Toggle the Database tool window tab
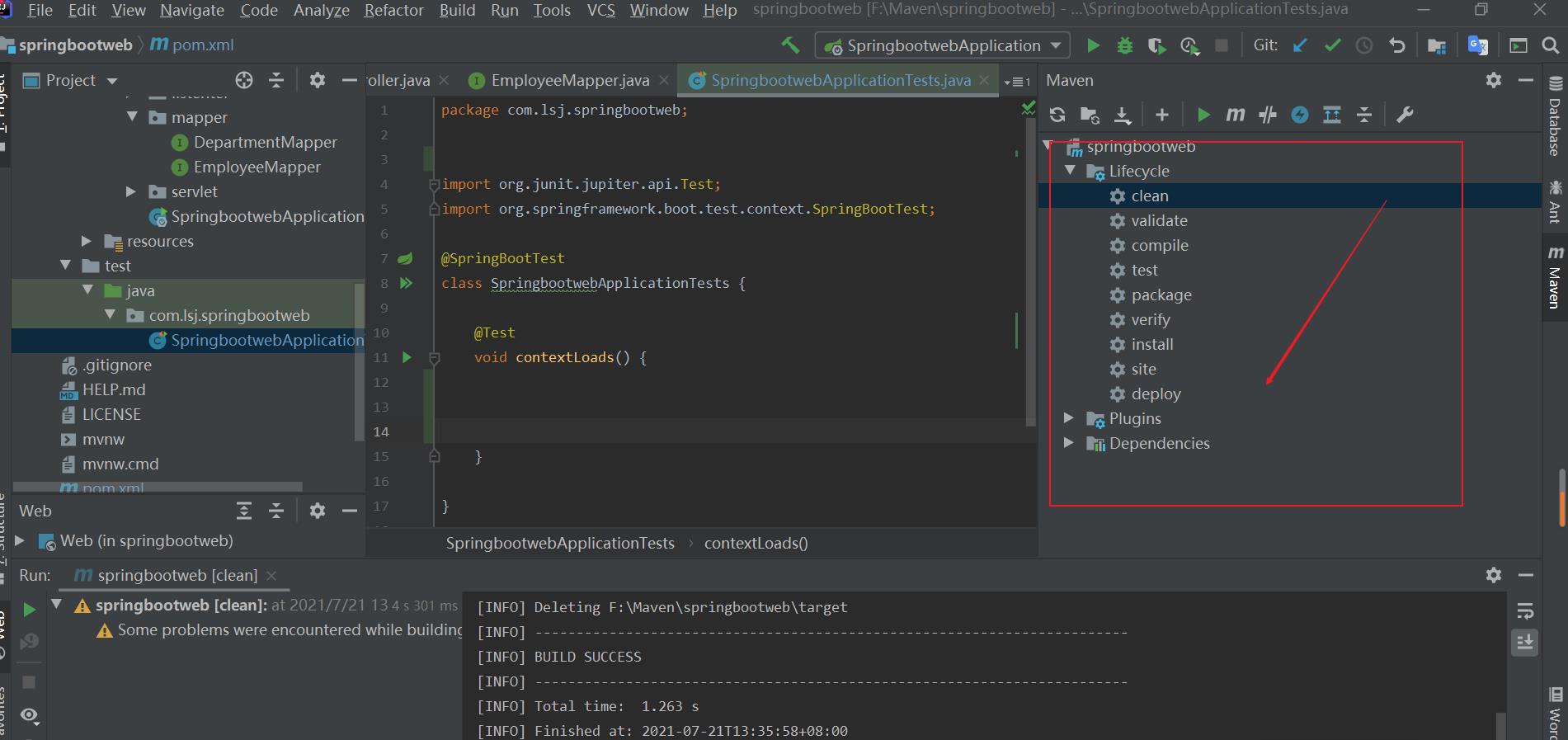Viewport: 1568px width, 740px height. pyautogui.click(x=1555, y=116)
